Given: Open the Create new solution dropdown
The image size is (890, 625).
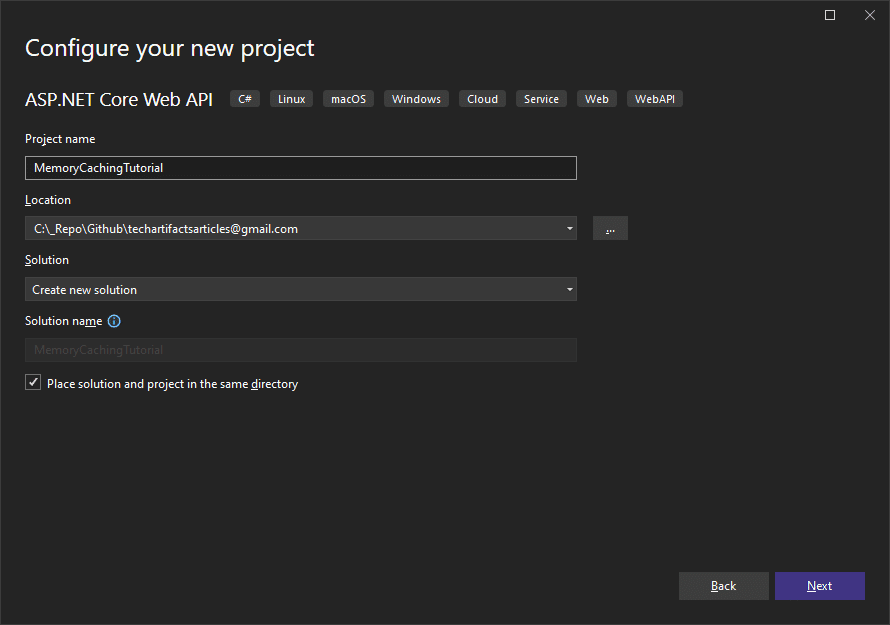Looking at the screenshot, I should pyautogui.click(x=301, y=290).
